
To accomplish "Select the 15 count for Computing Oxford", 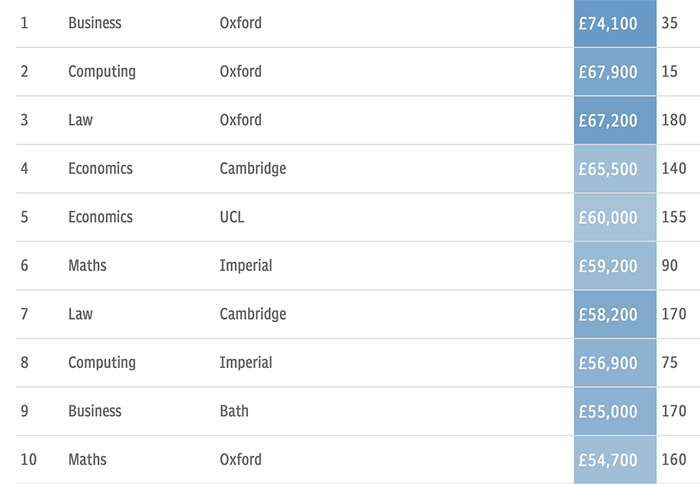I will (x=669, y=71).
